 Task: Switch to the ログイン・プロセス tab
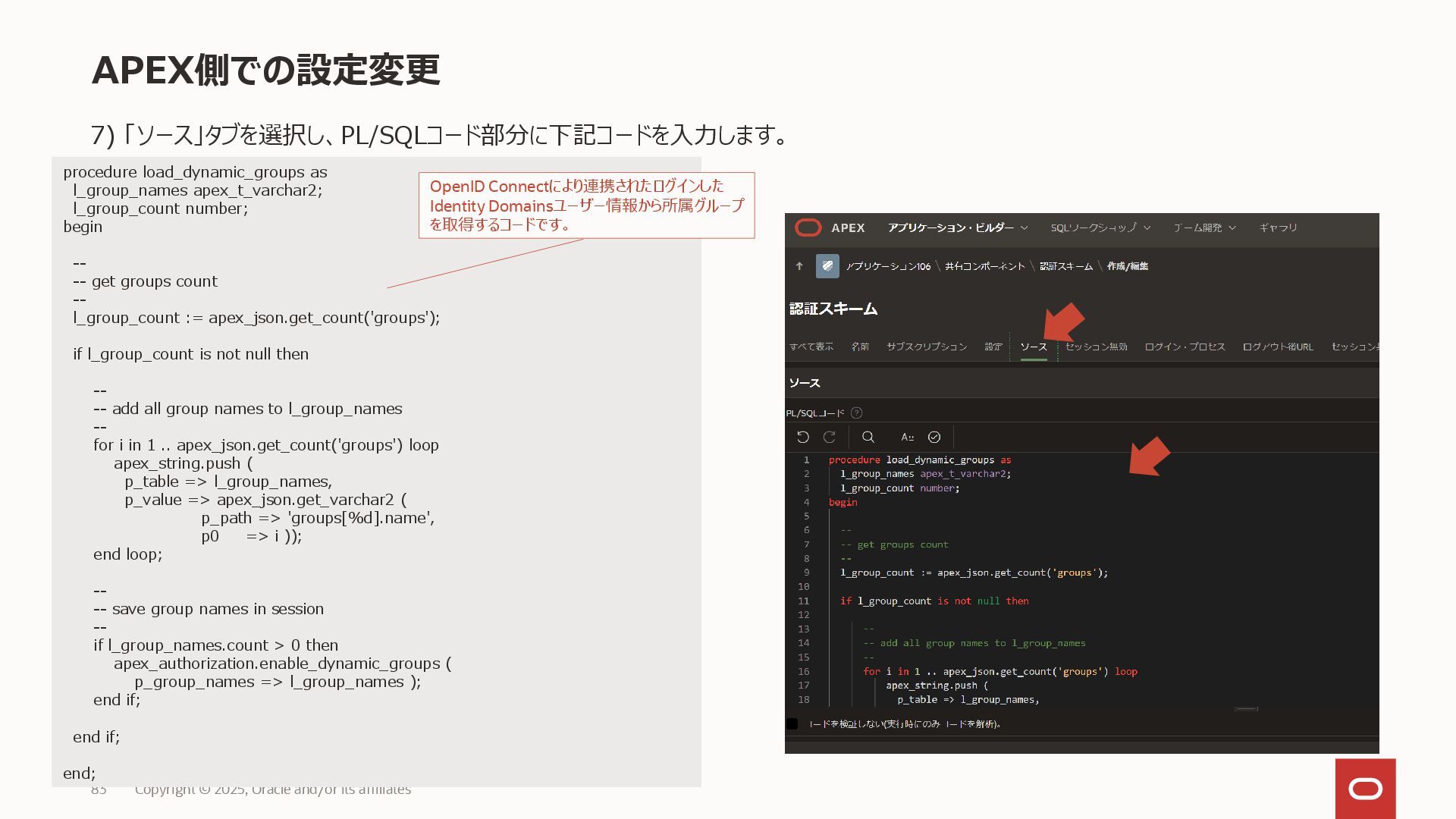point(1185,347)
